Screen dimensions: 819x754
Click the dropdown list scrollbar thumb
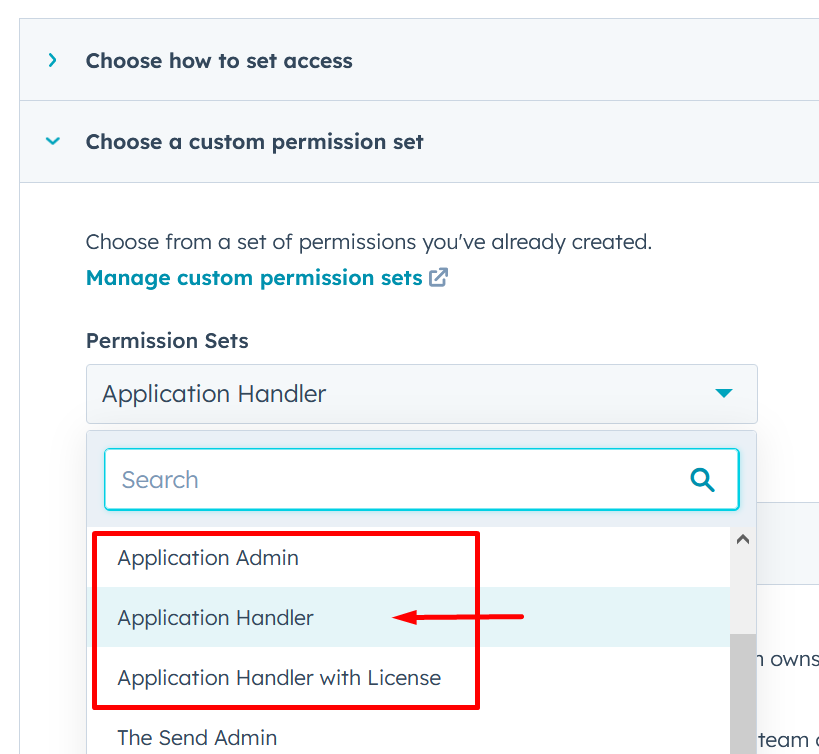point(743,695)
